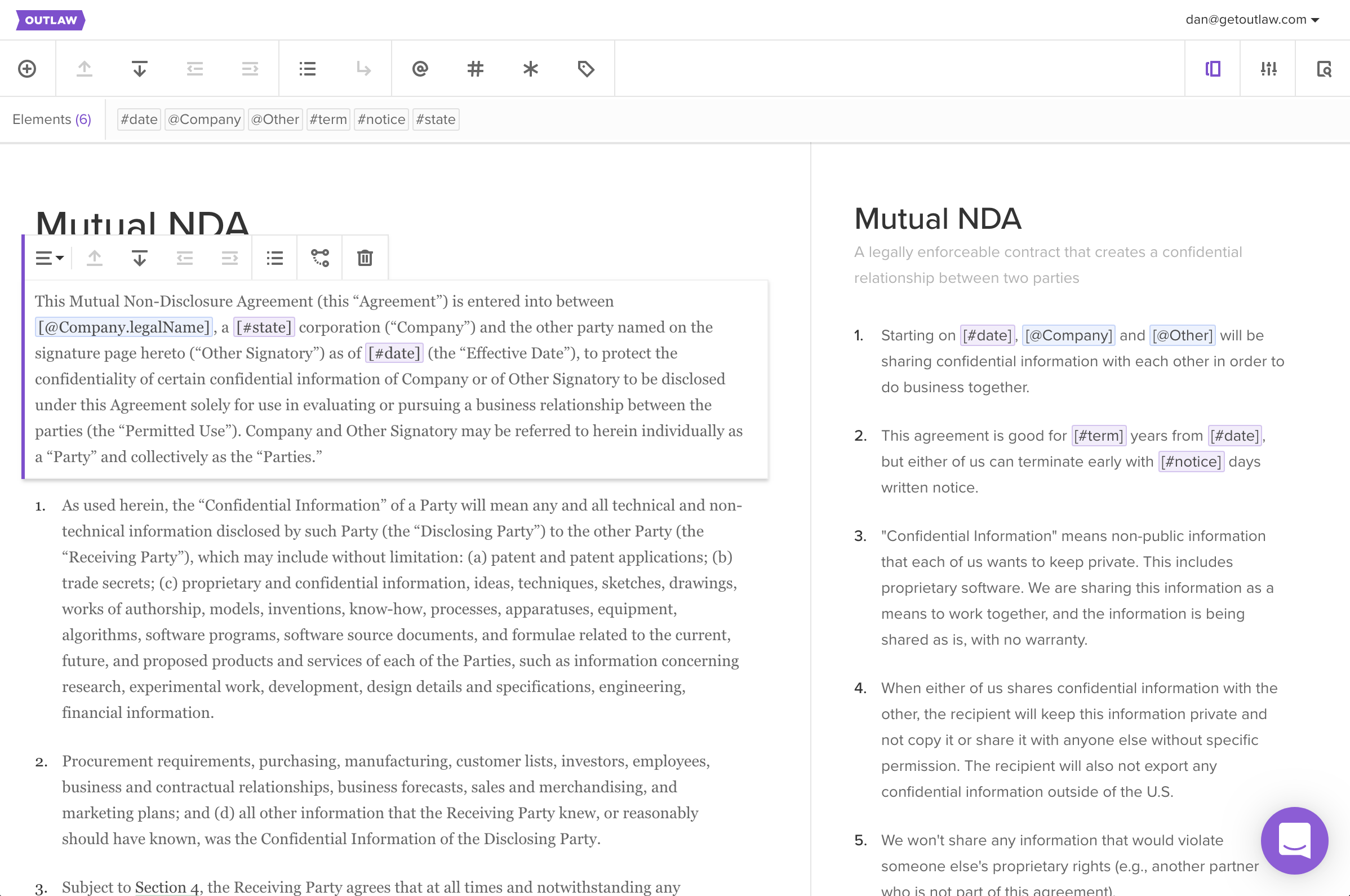Open the chat support bubble
Screen dimensions: 1350x896
(1294, 840)
